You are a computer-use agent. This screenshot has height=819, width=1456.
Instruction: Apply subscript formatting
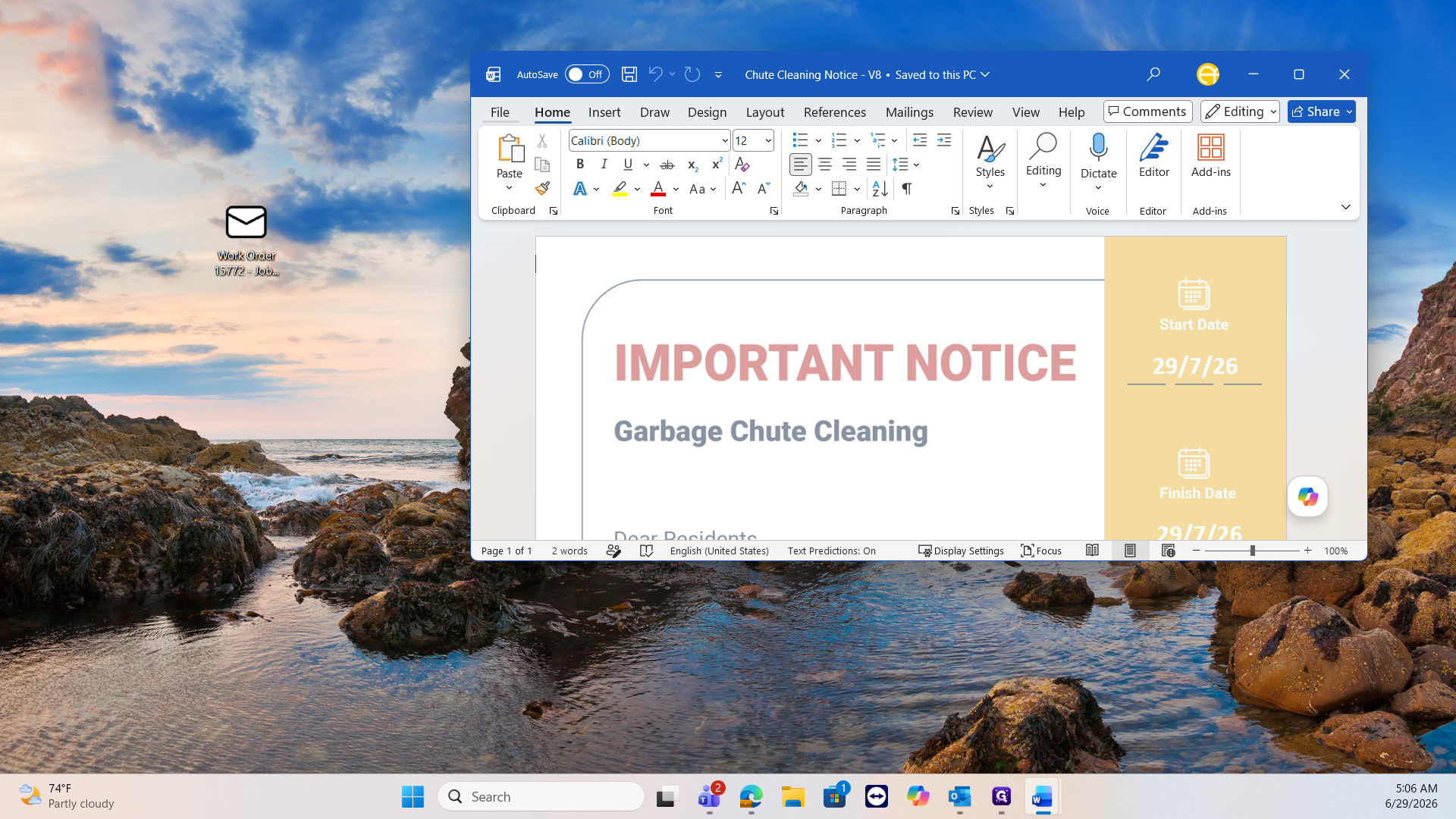pos(692,165)
